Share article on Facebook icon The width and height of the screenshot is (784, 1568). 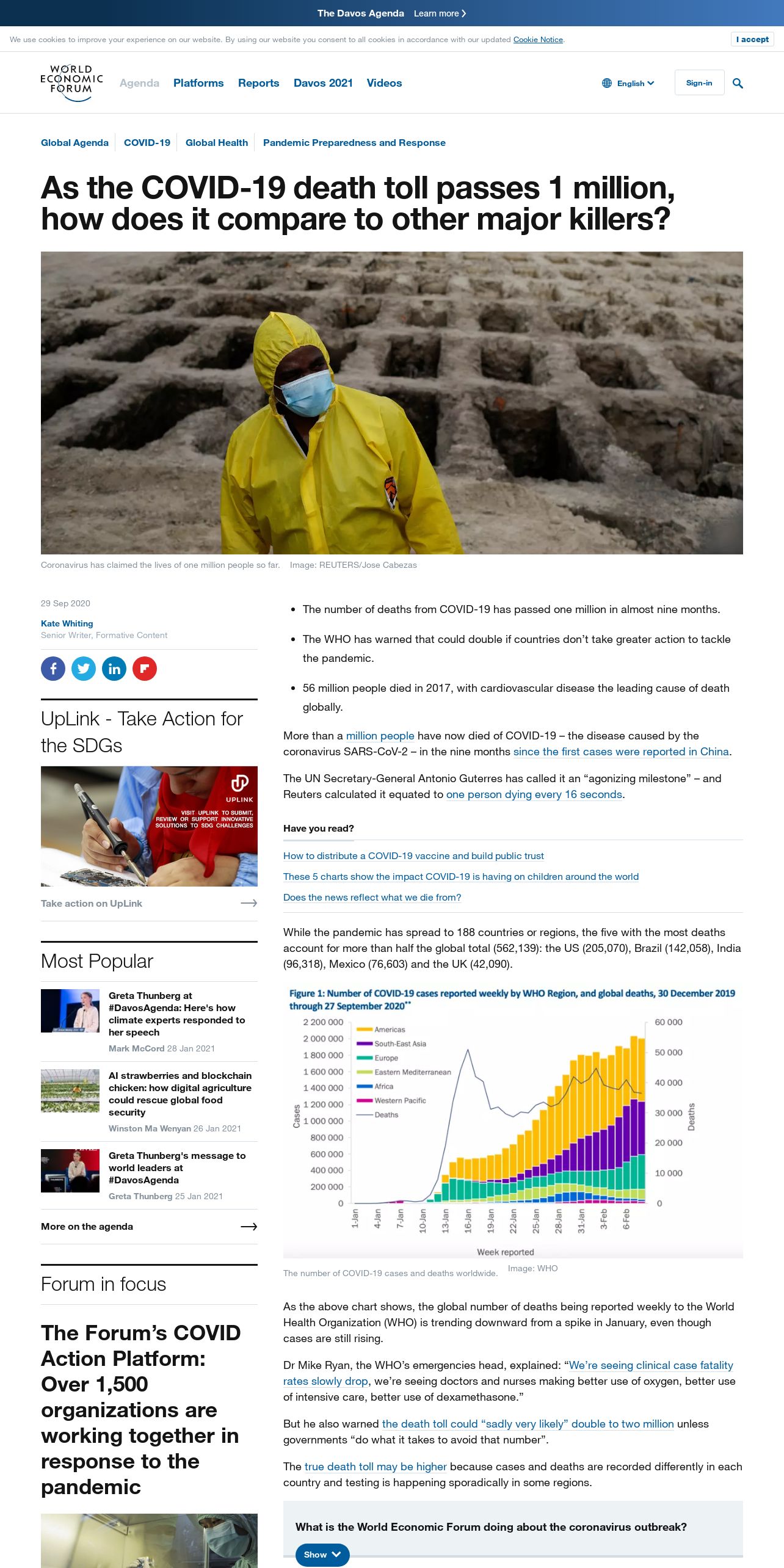coord(53,669)
